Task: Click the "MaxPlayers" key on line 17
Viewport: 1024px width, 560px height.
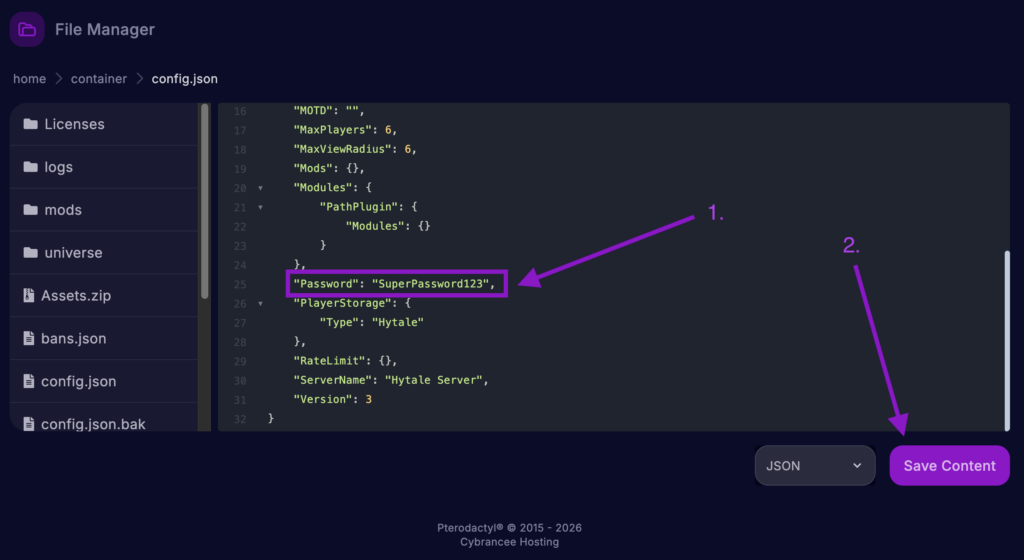Action: click(x=332, y=130)
